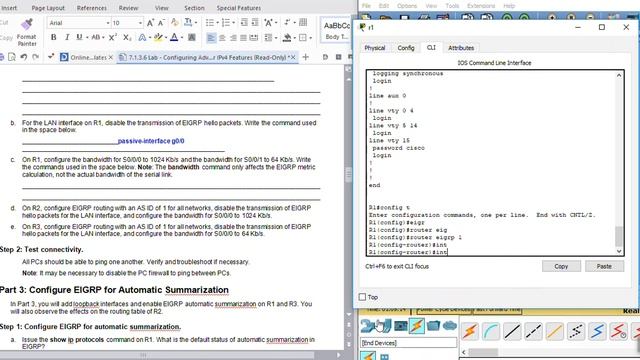Click print preview icon in quick access bar

[12, 57]
